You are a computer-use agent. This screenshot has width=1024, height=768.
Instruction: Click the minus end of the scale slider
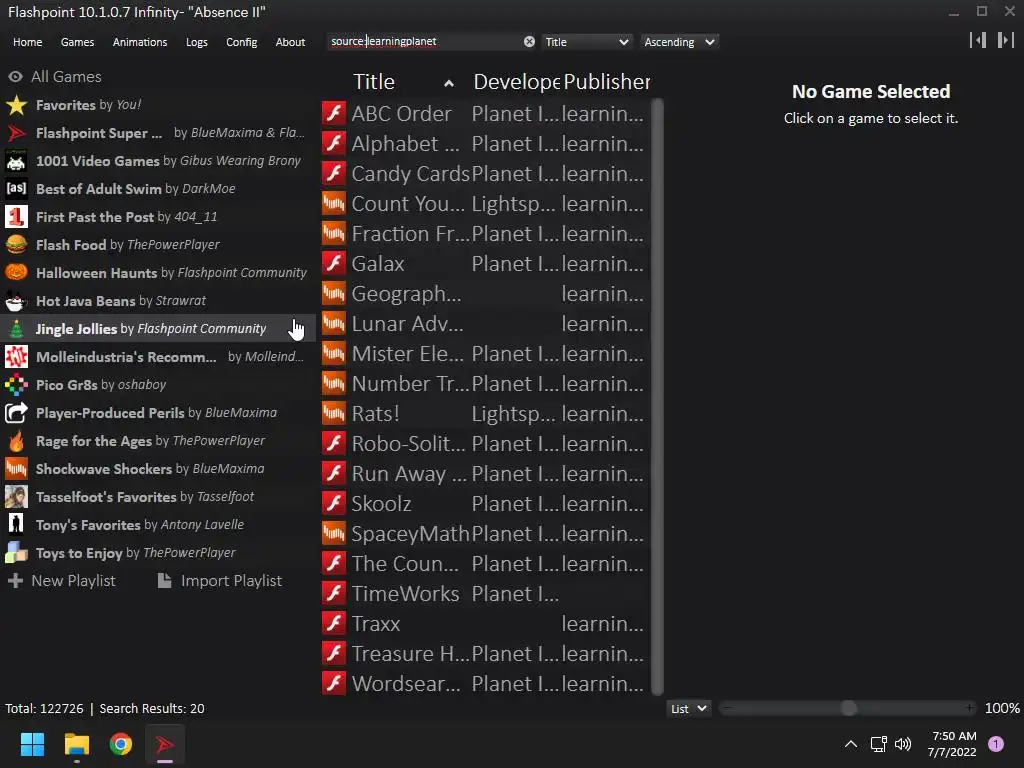coord(727,709)
